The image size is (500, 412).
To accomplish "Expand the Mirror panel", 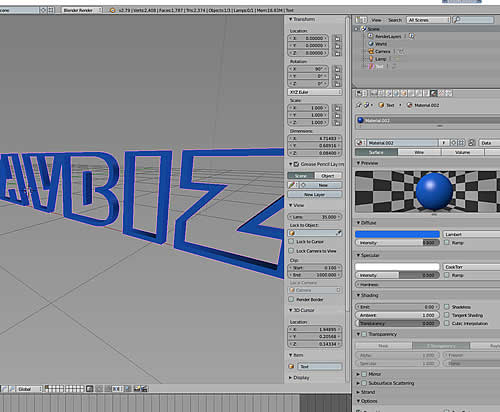I will (358, 374).
